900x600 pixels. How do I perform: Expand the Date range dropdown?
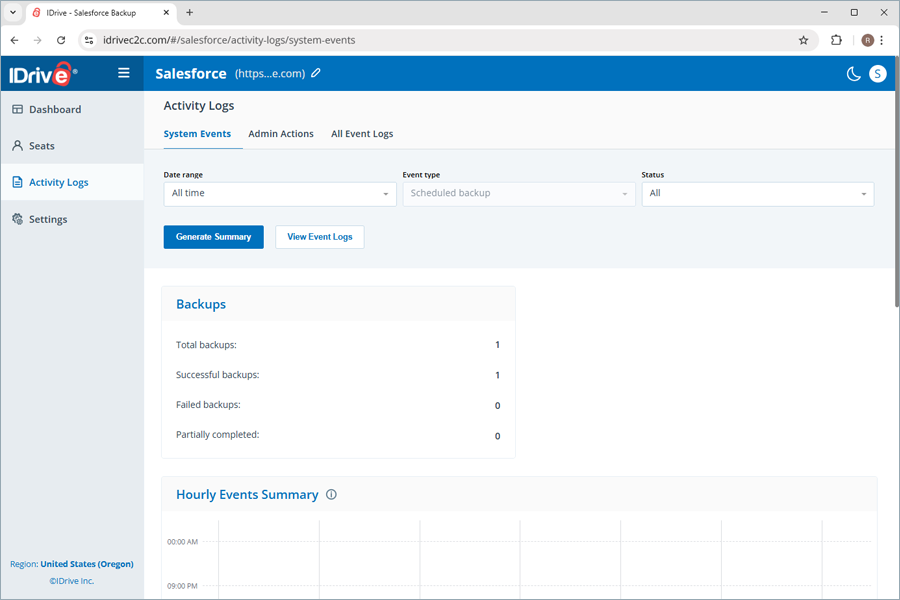pyautogui.click(x=280, y=193)
